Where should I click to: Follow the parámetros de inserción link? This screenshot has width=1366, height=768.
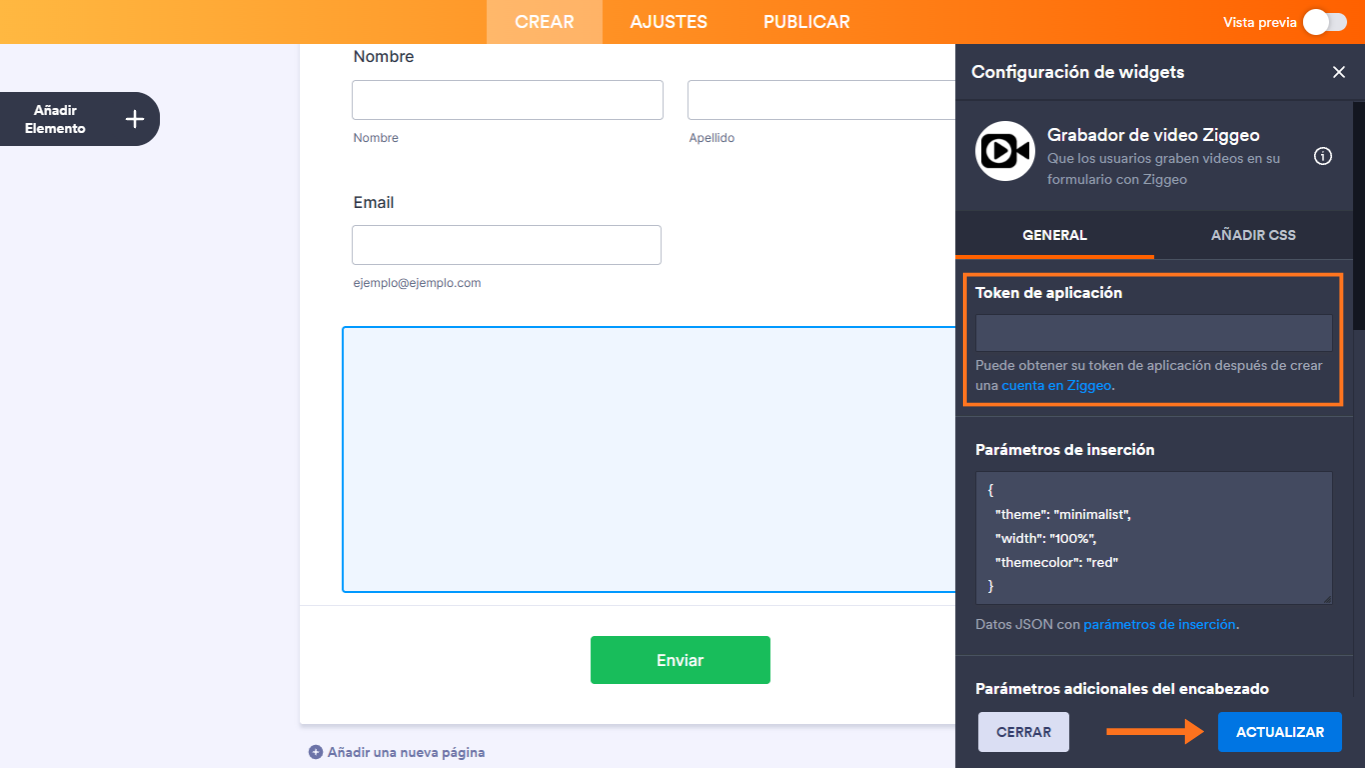tap(1159, 623)
